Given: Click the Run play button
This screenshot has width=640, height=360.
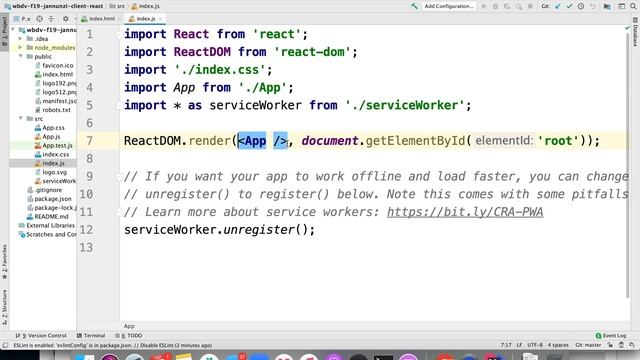Looking at the screenshot, I should (x=484, y=6).
